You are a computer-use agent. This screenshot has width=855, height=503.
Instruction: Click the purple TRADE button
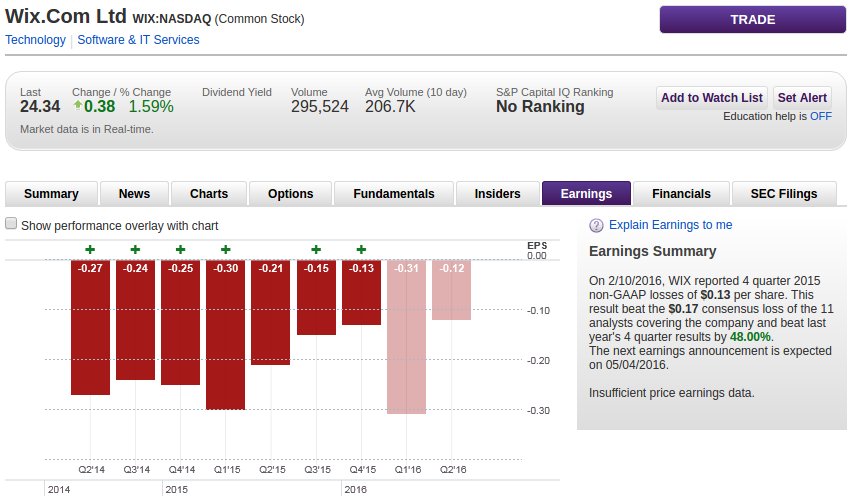[752, 20]
